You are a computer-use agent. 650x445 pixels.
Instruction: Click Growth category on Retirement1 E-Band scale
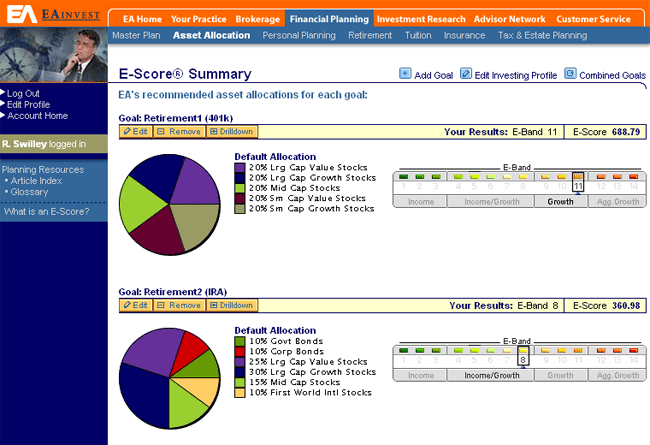point(560,202)
